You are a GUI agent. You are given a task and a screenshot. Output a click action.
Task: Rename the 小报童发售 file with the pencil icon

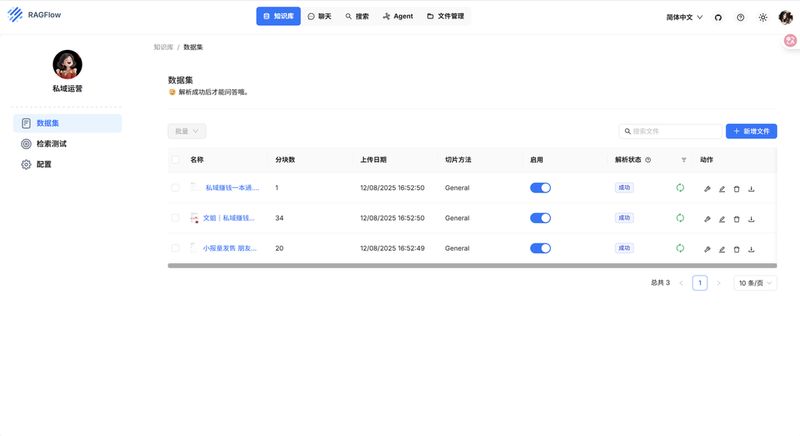click(722, 249)
